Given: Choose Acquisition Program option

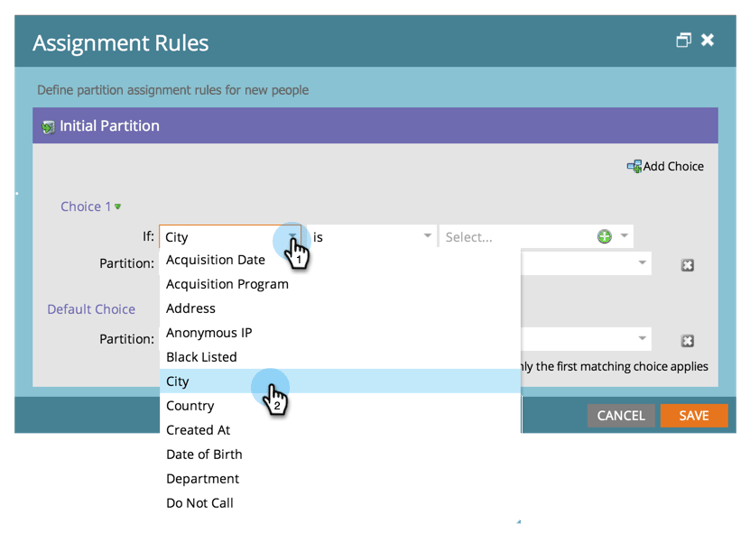Looking at the screenshot, I should (227, 284).
